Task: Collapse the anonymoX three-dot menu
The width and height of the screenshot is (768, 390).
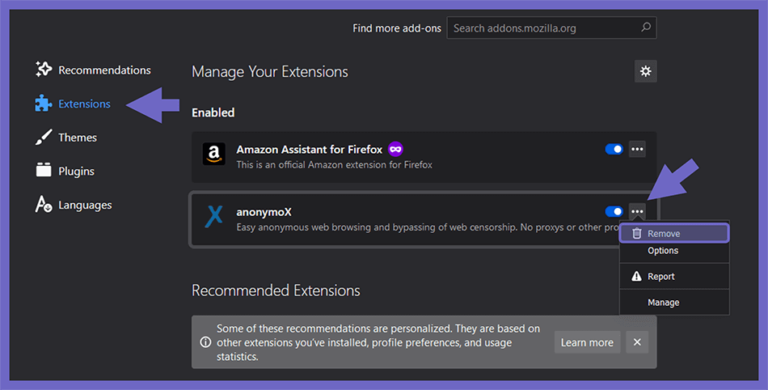Action: [637, 212]
